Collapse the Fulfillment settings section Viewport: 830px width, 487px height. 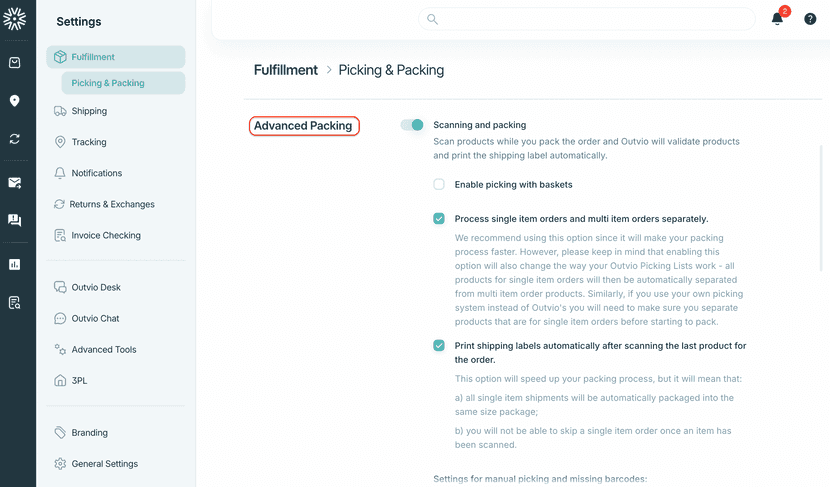[x=115, y=57]
